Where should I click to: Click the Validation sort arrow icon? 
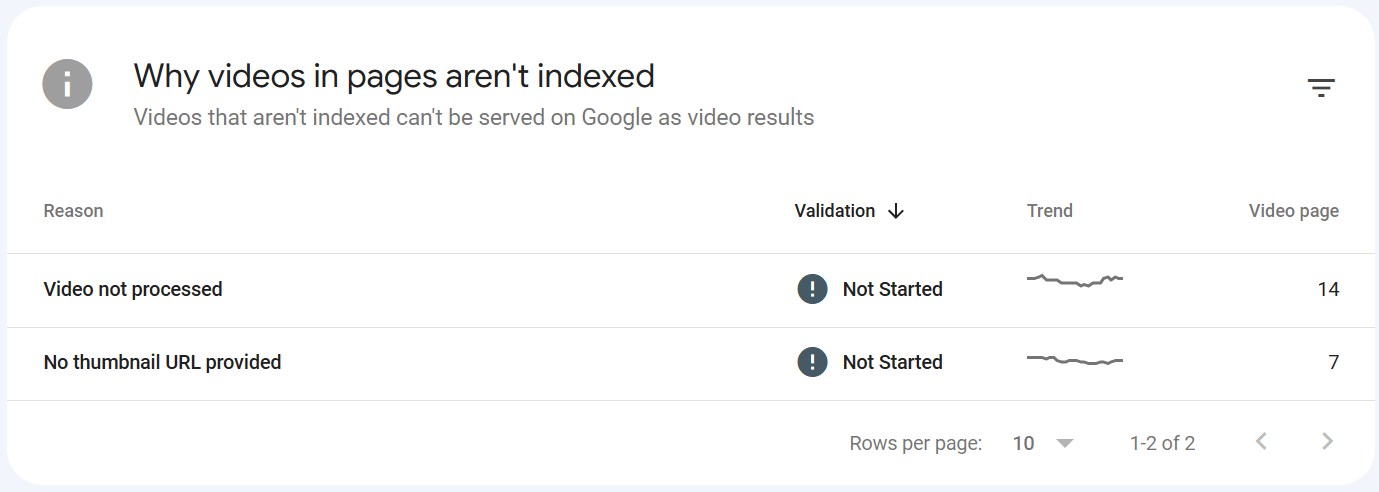click(896, 211)
